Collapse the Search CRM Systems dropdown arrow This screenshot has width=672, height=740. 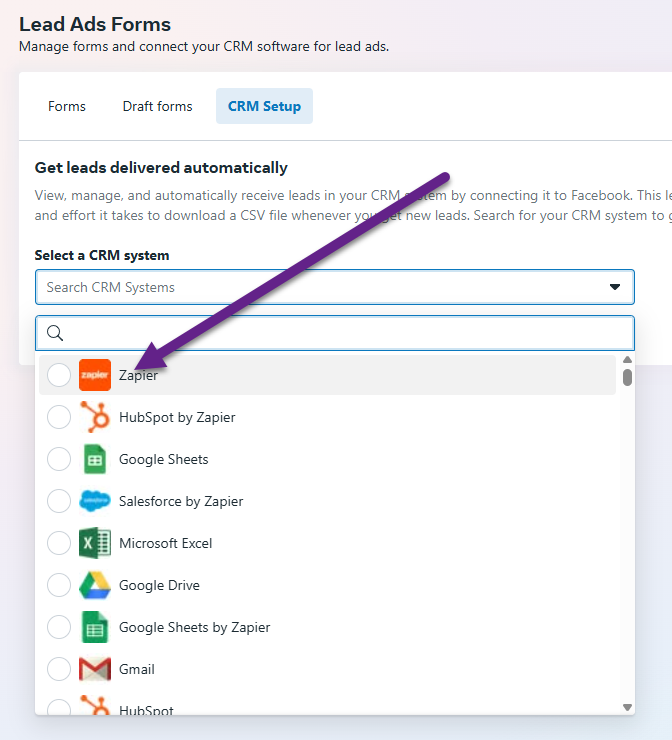[x=615, y=287]
